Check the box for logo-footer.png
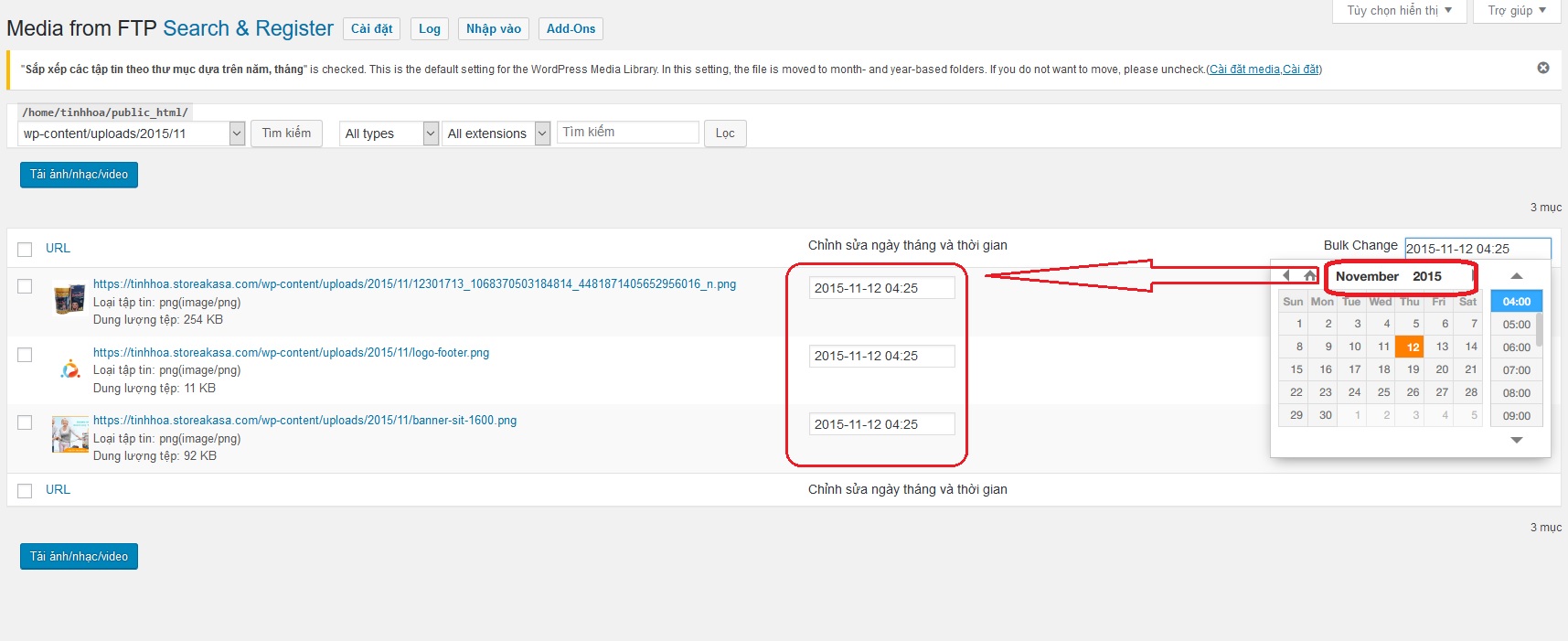 tap(25, 355)
